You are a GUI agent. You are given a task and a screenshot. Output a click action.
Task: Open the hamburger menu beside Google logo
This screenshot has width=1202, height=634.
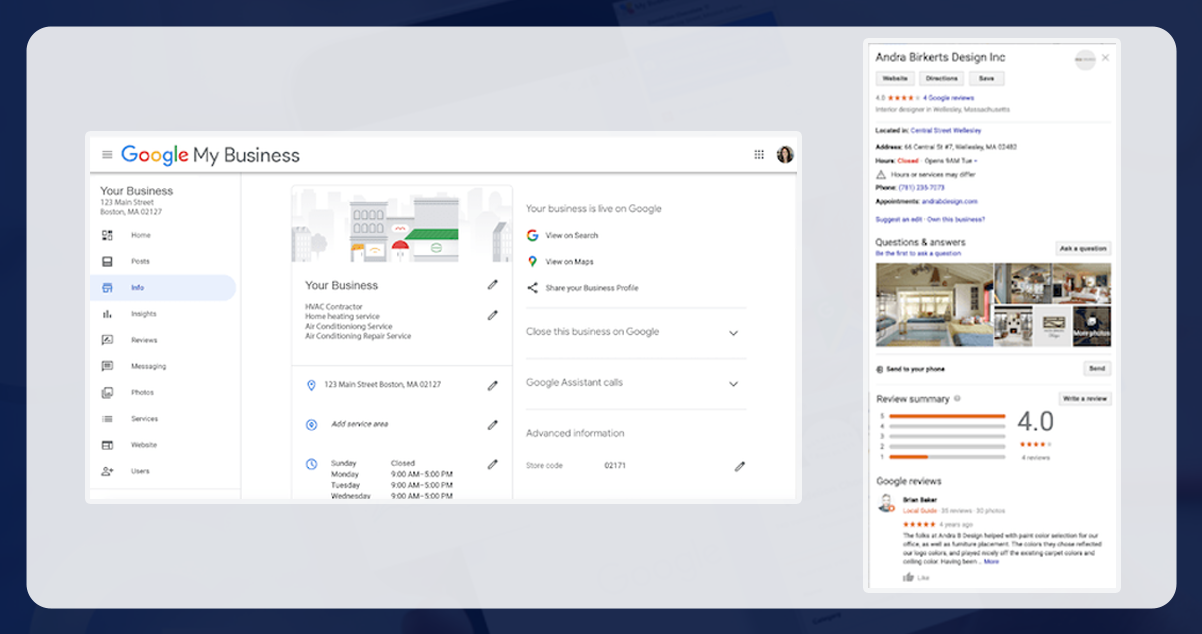pos(107,155)
